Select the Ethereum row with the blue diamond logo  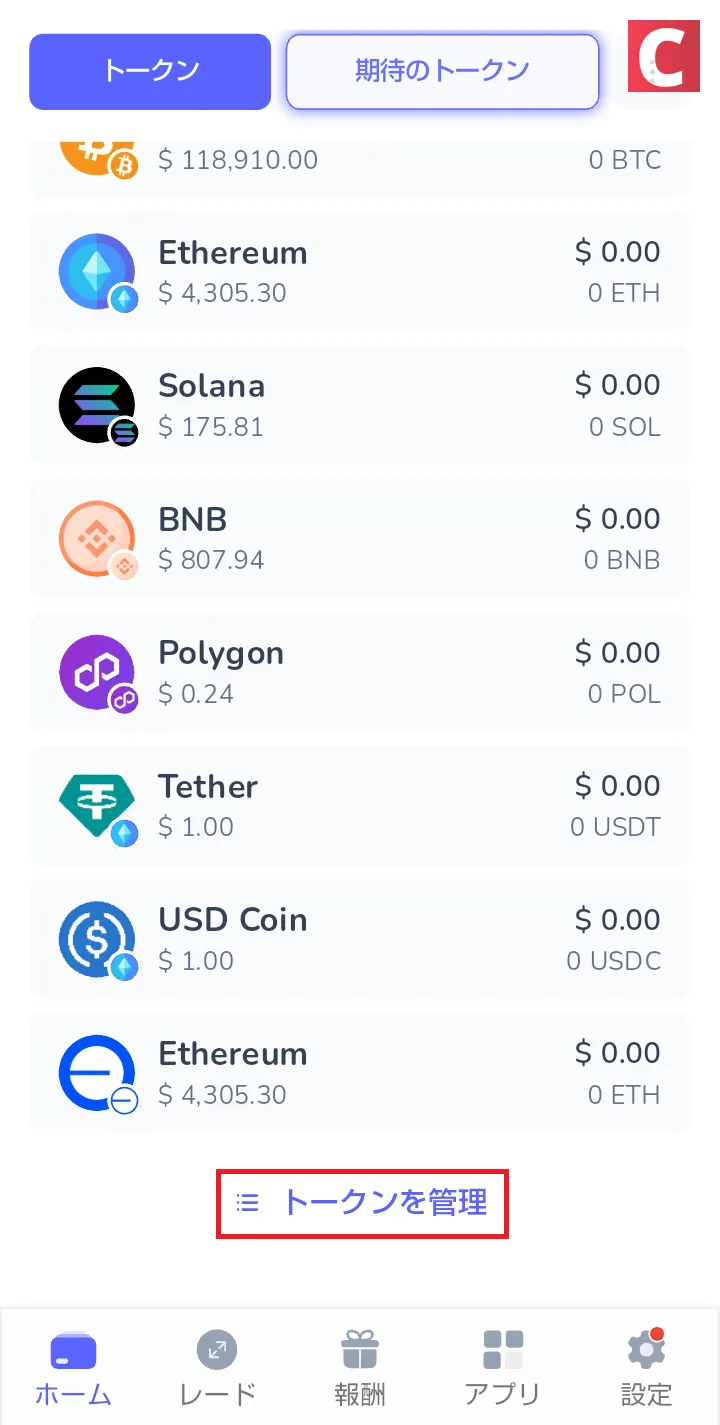point(360,271)
